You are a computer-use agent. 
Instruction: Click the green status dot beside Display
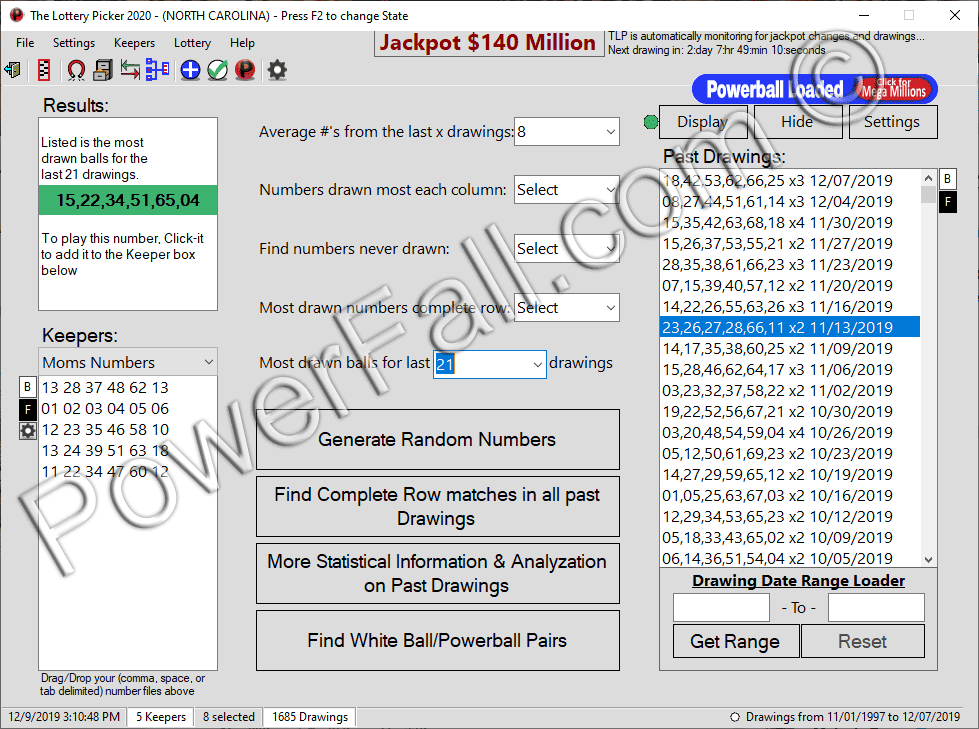point(651,122)
